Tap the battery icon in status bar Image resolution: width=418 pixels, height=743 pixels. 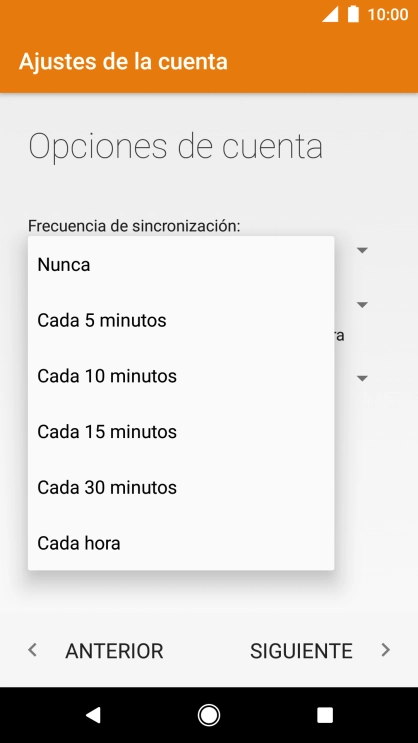[354, 14]
